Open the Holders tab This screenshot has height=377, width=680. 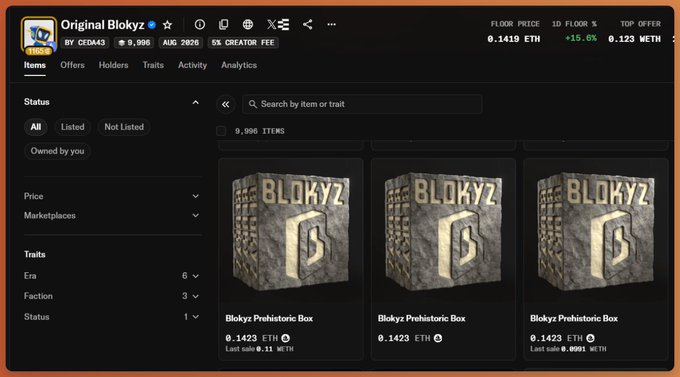point(113,65)
